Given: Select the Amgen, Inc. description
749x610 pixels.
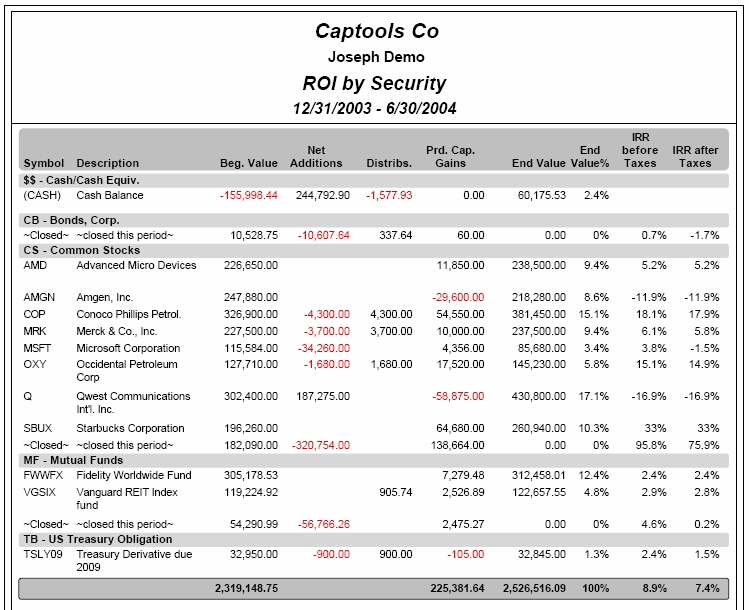Looking at the screenshot, I should pyautogui.click(x=105, y=298).
